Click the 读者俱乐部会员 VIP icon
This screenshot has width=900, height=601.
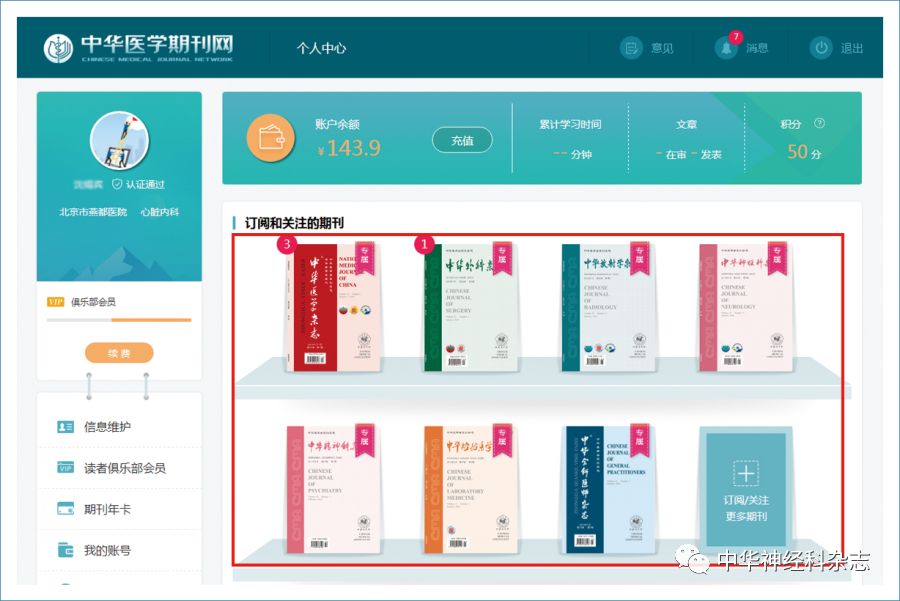[x=65, y=468]
